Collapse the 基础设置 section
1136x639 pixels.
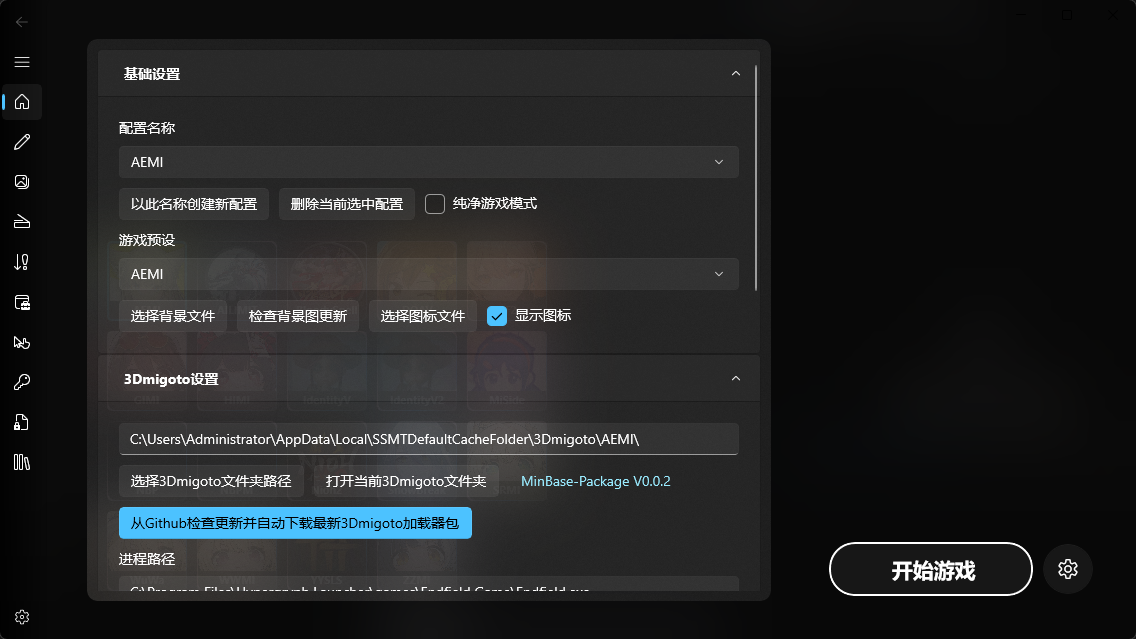(736, 73)
